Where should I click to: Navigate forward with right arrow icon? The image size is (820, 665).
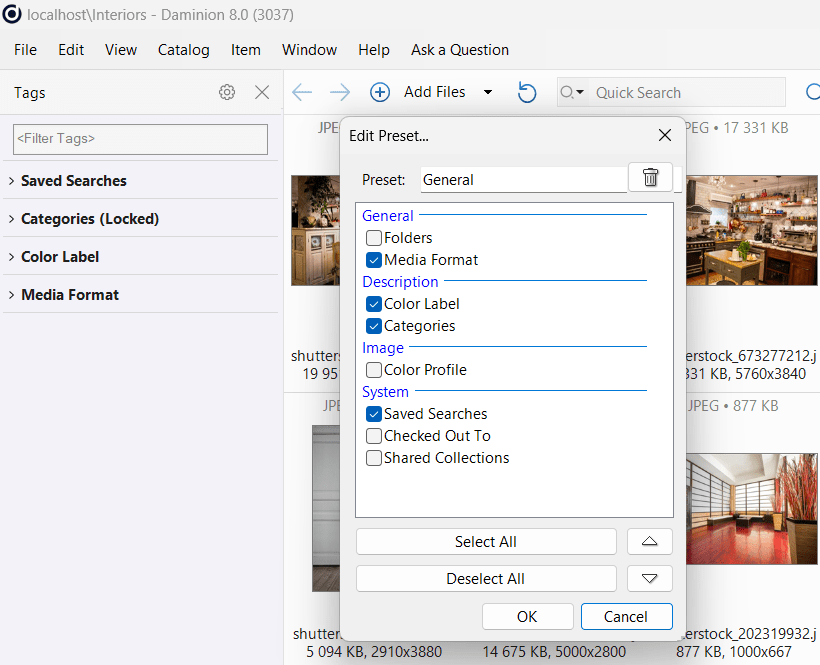[x=340, y=92]
